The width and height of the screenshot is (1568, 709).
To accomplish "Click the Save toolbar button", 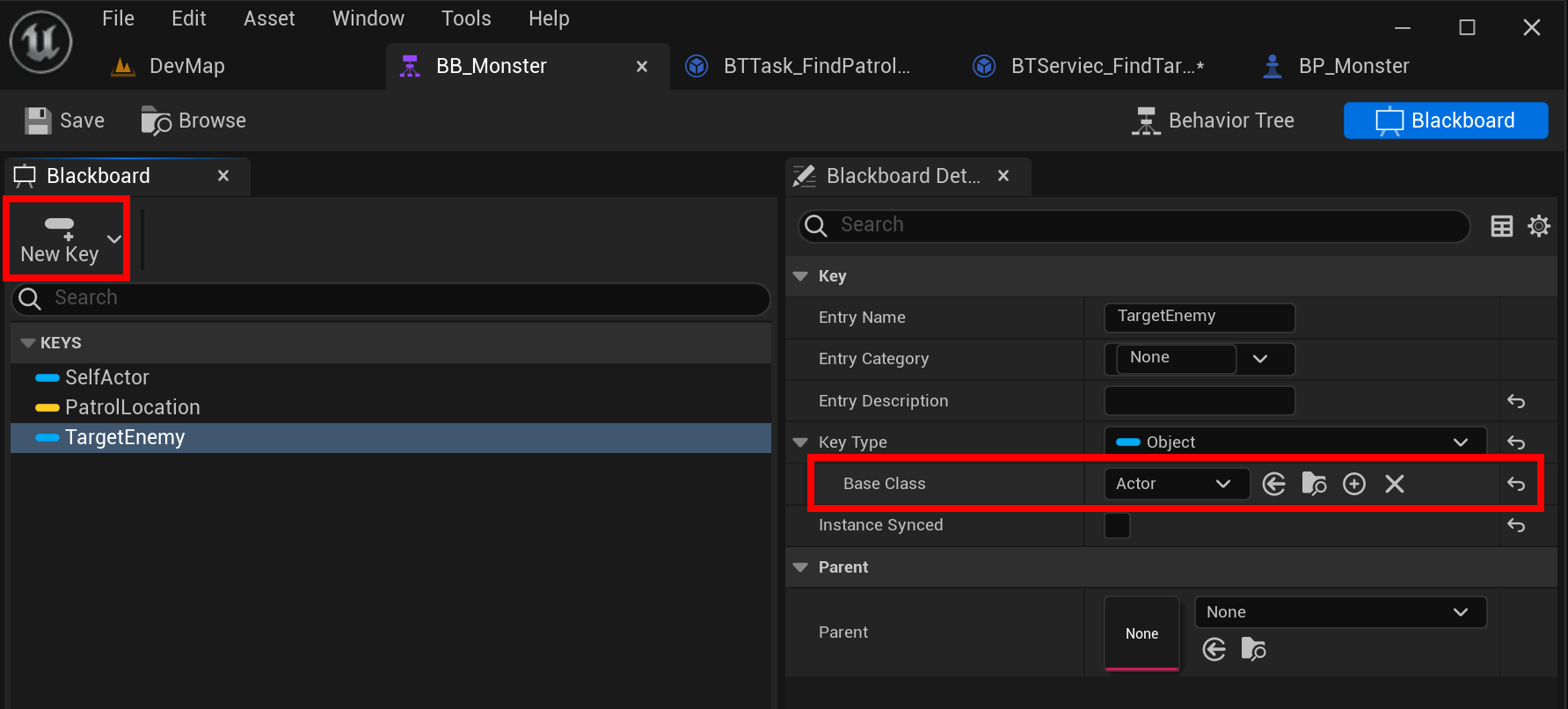I will pos(65,121).
